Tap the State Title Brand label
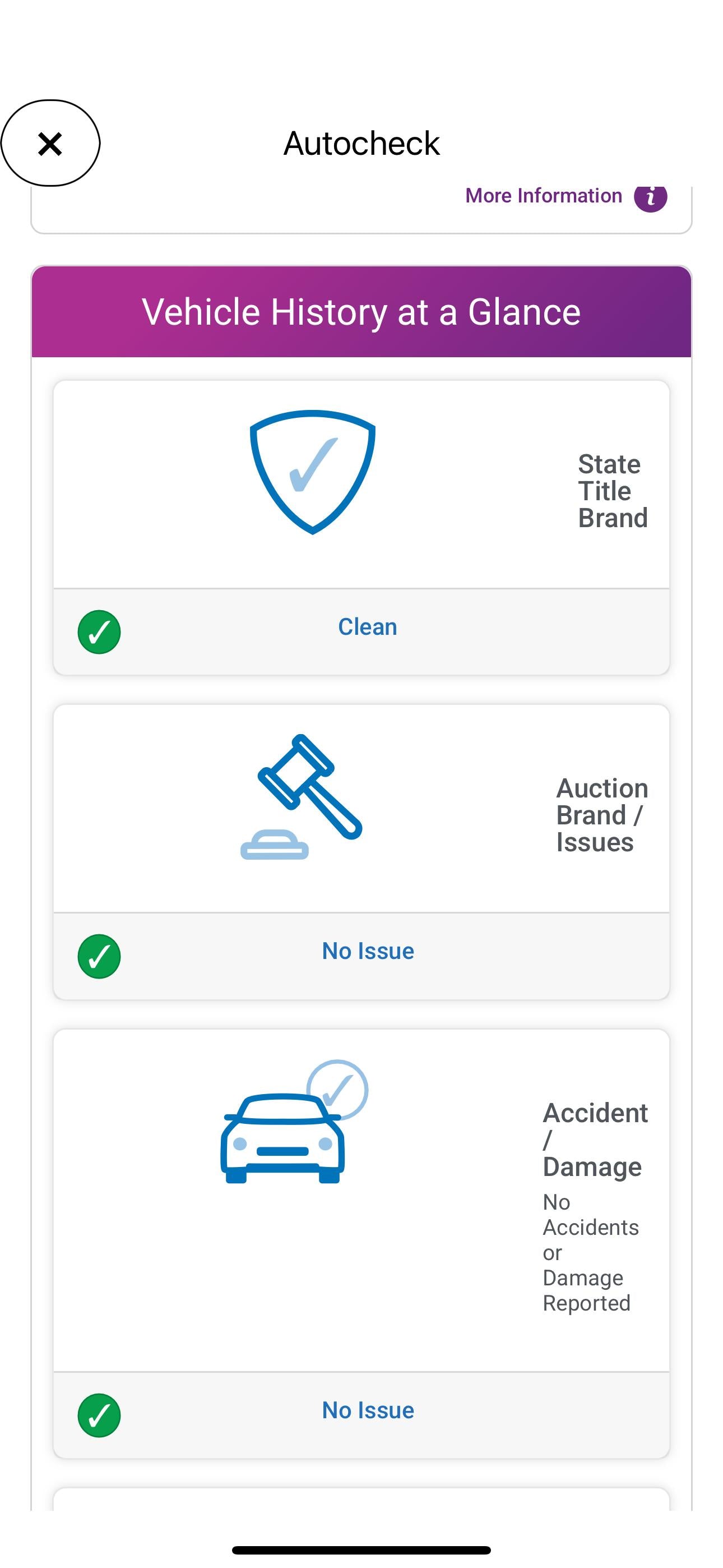Viewport: 723px width, 1568px height. [611, 491]
